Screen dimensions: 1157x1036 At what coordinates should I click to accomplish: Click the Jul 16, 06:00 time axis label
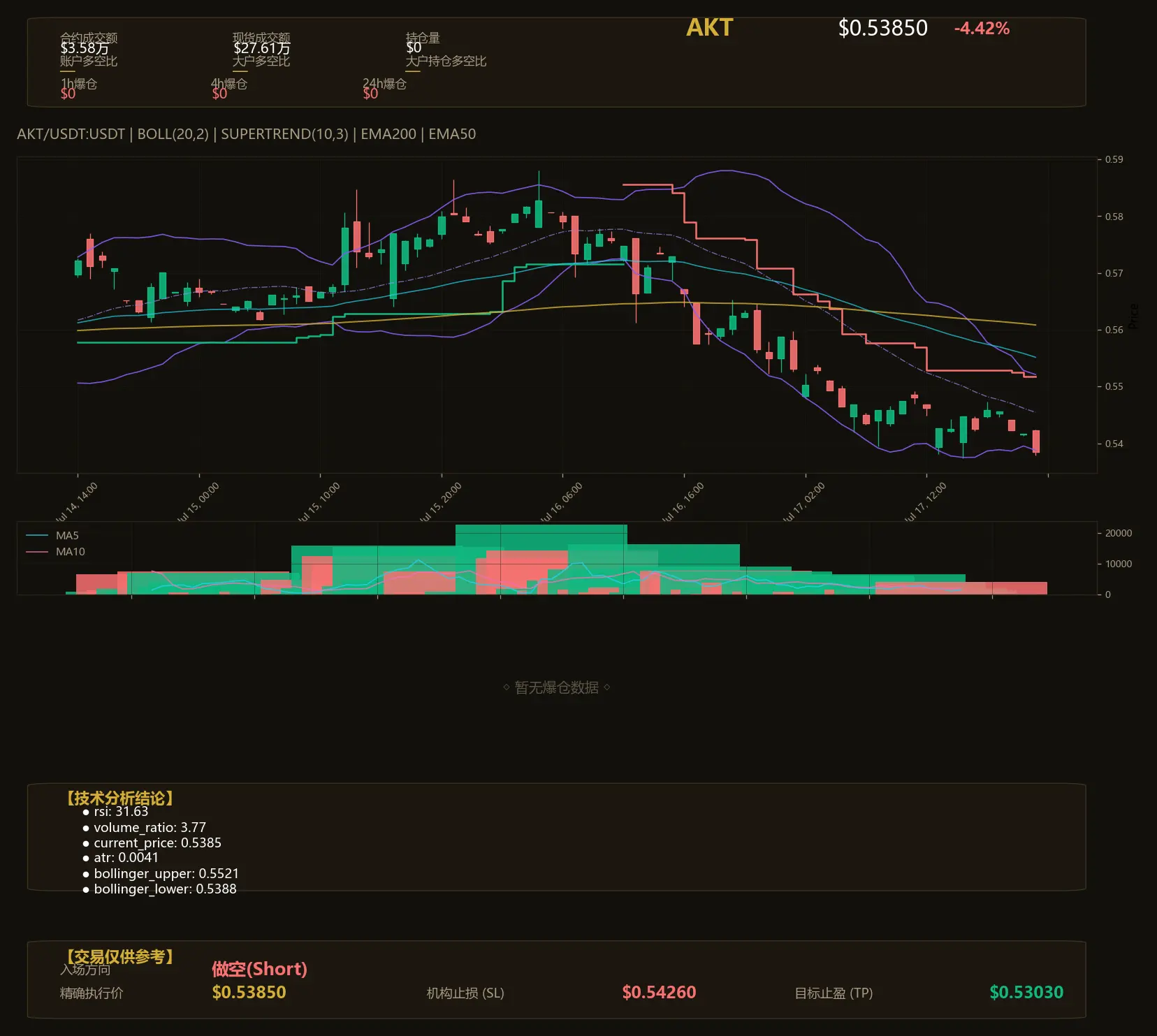coord(562,503)
